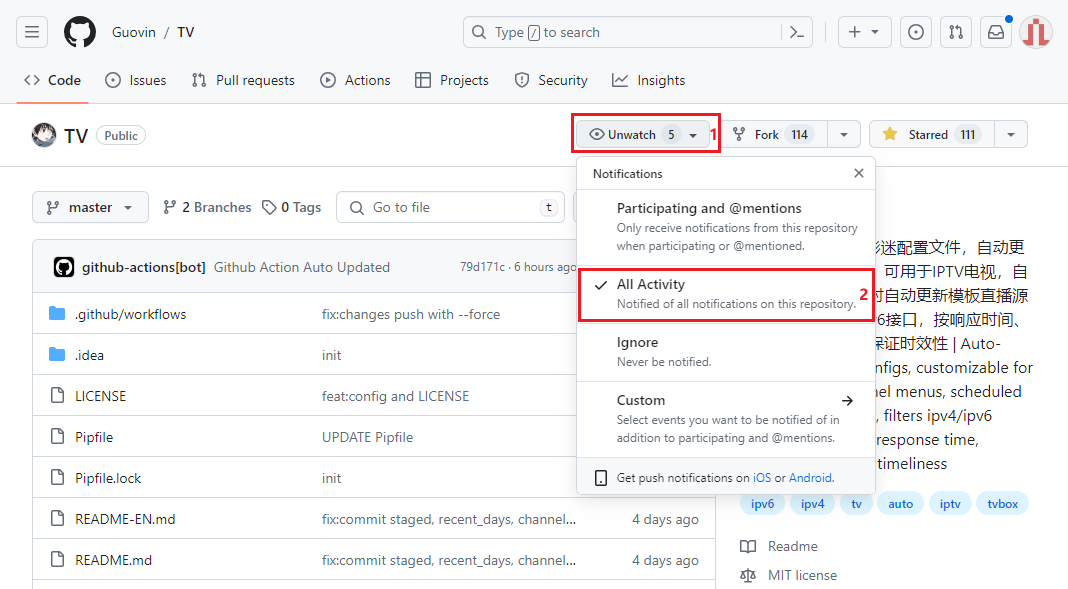Image resolution: width=1068 pixels, height=589 pixels.
Task: Click the TV repository owner avatar
Action: point(44,135)
